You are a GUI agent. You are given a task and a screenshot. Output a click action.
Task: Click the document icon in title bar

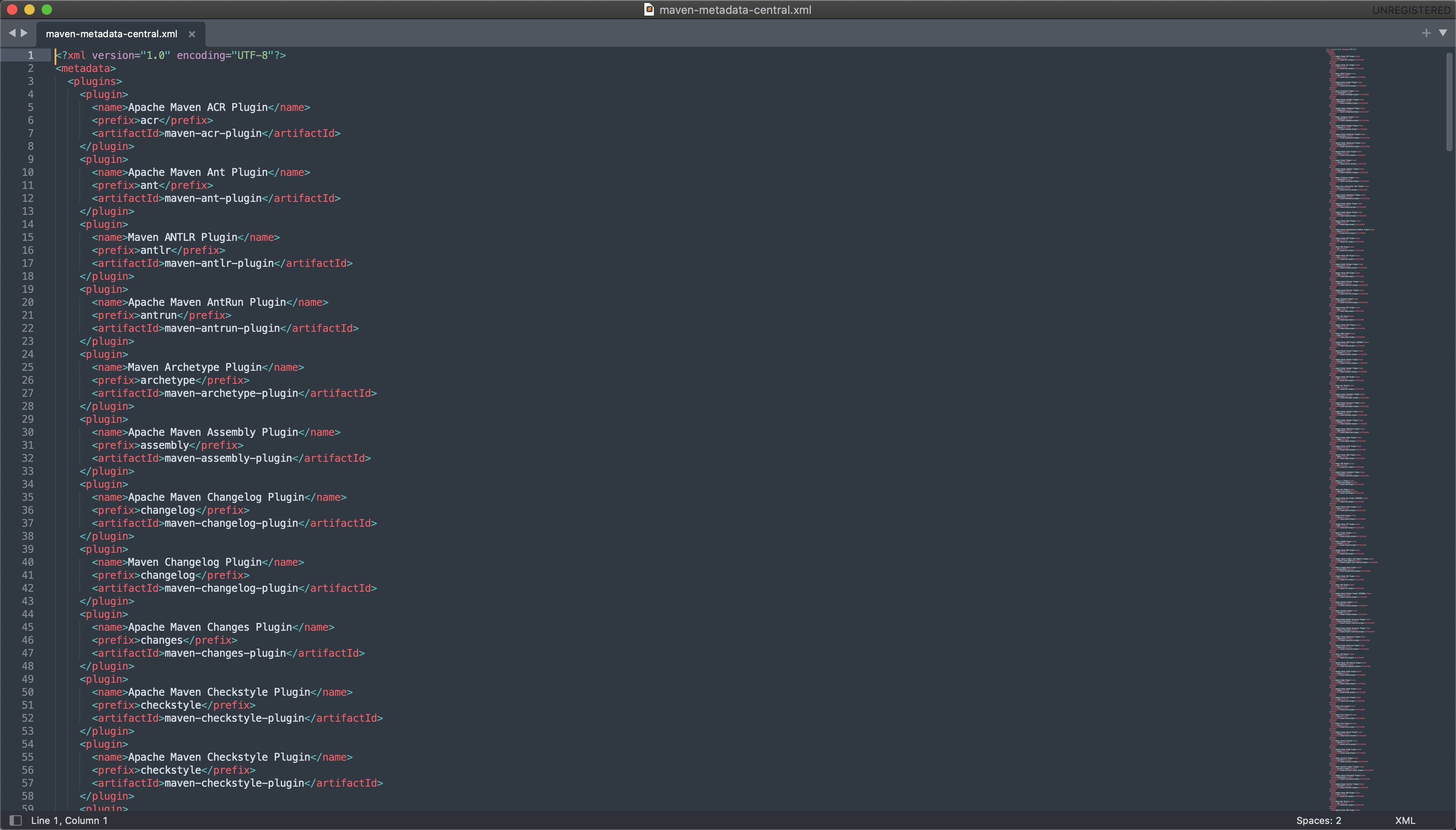(x=649, y=10)
